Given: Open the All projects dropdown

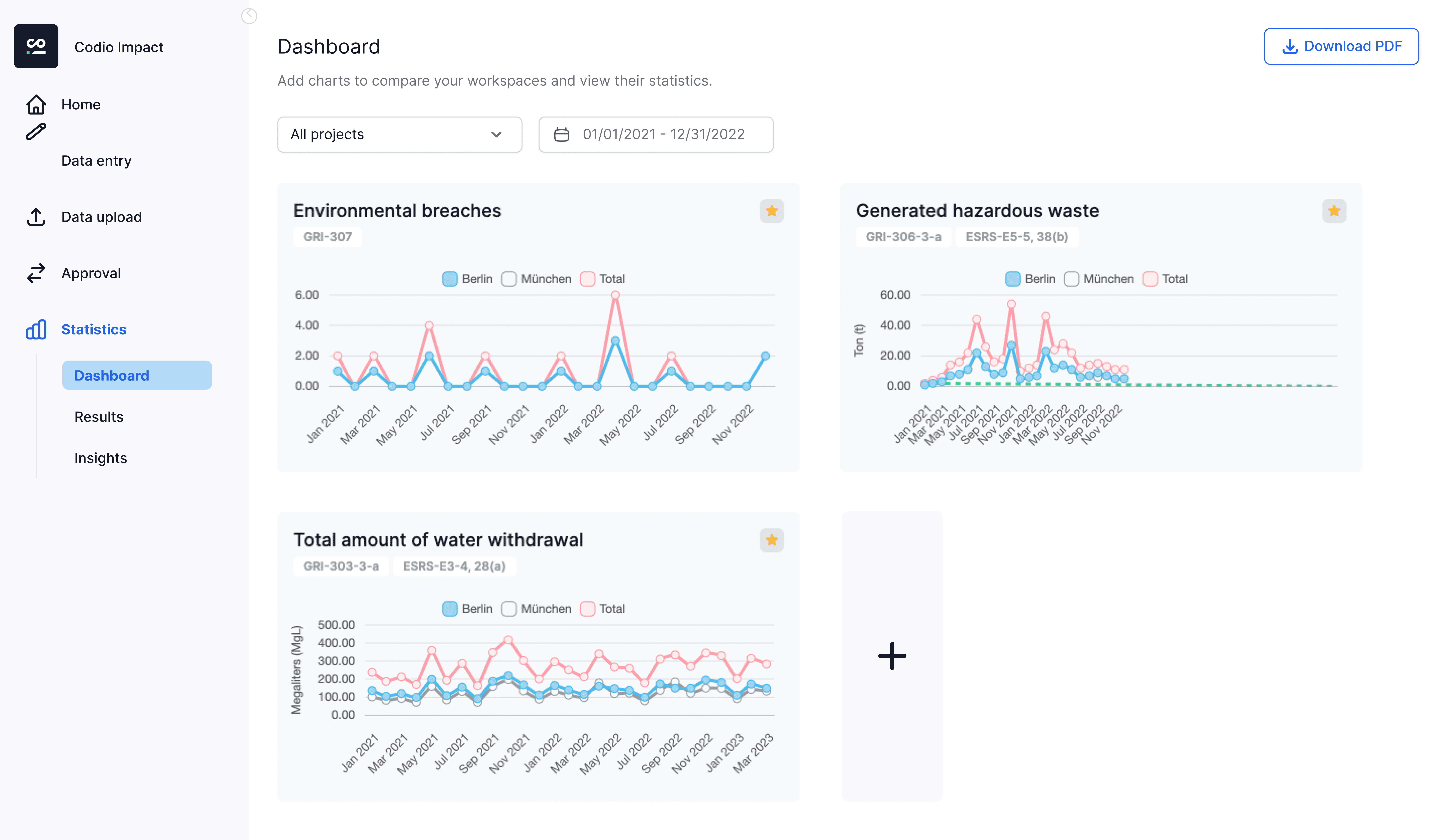Looking at the screenshot, I should click(400, 134).
